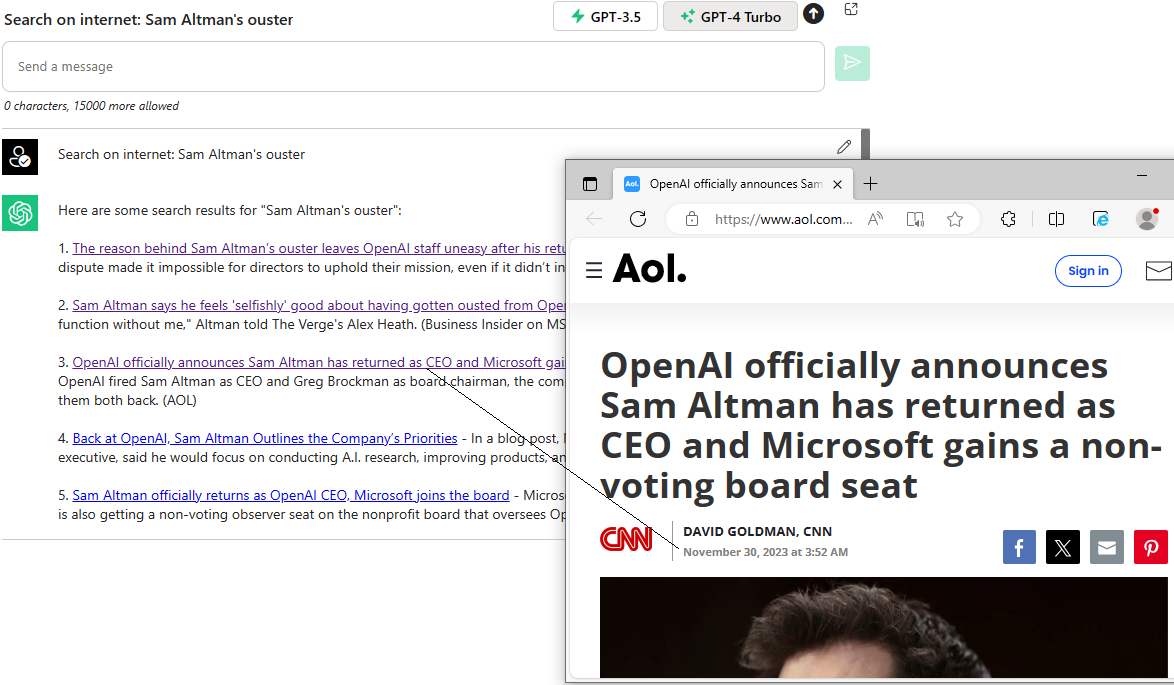Click the Send a message input field
Viewport: 1174px width, 685px height.
[413, 67]
